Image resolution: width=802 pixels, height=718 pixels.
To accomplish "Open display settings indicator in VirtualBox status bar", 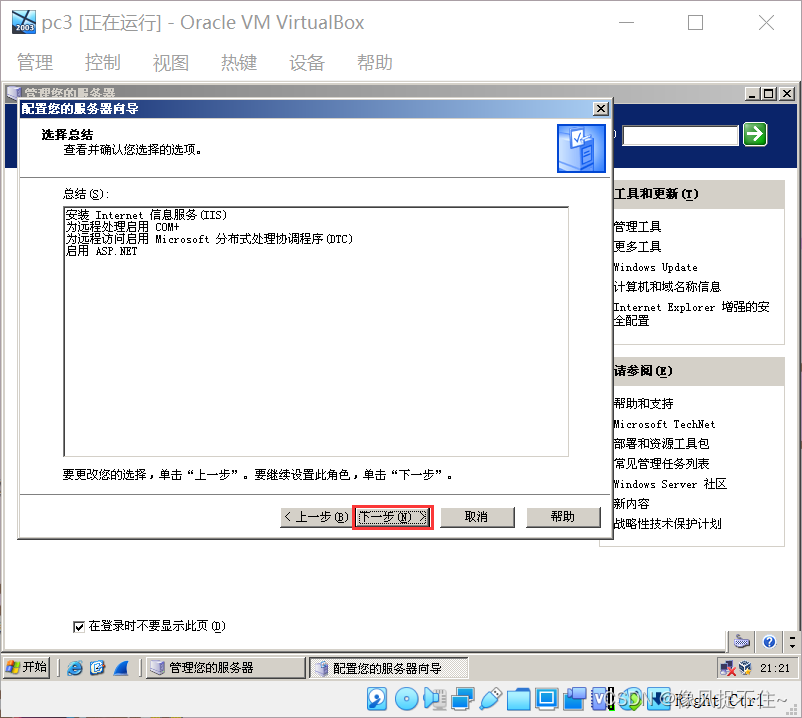I will coord(546,699).
